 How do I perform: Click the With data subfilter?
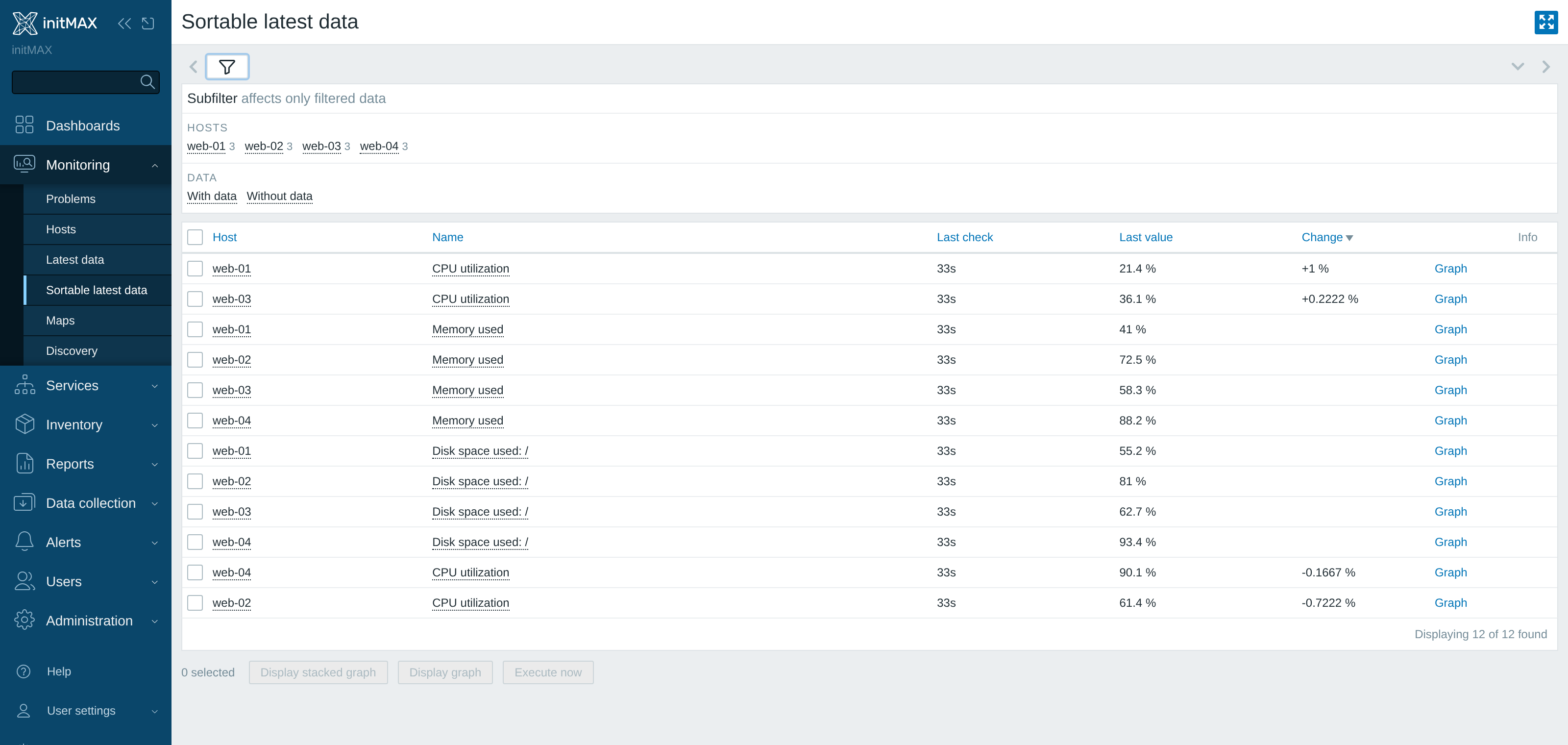[212, 196]
